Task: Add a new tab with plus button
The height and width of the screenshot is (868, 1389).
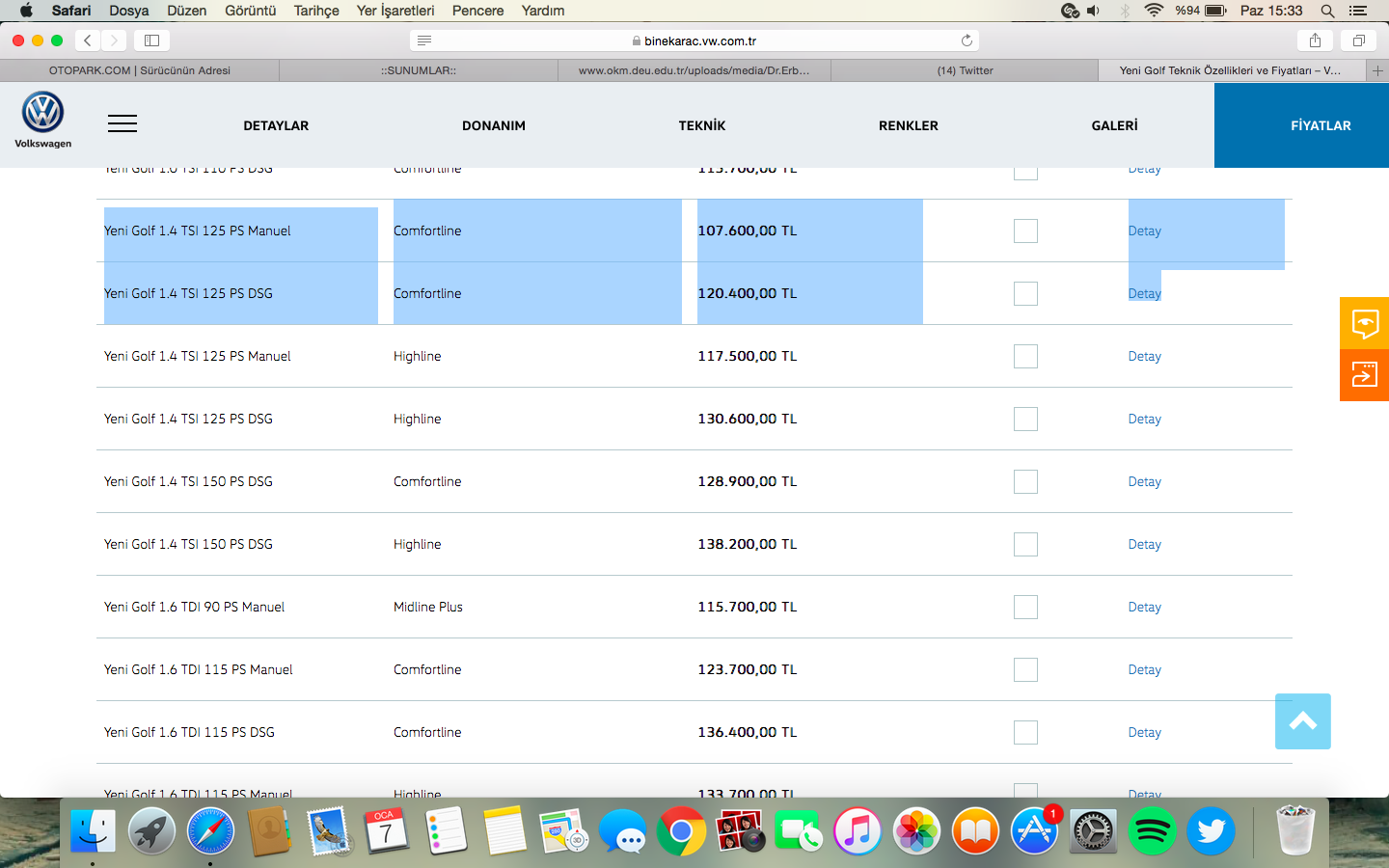Action: [x=1377, y=70]
